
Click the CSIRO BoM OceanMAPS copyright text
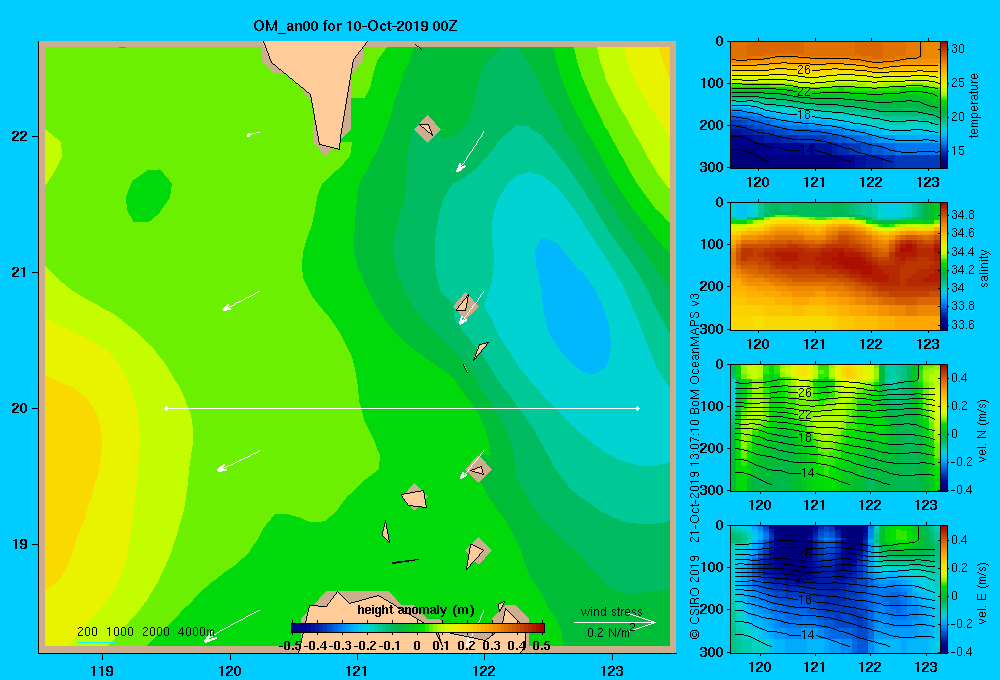[695, 466]
